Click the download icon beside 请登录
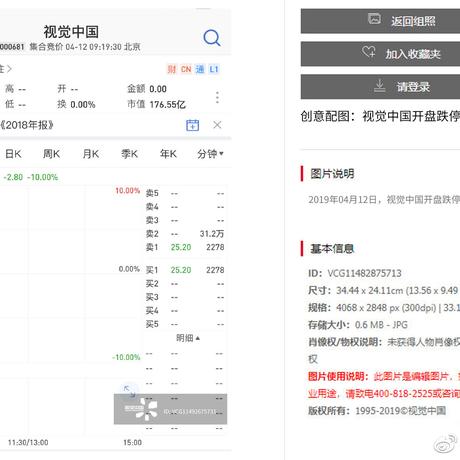The image size is (460, 460). tap(379, 86)
